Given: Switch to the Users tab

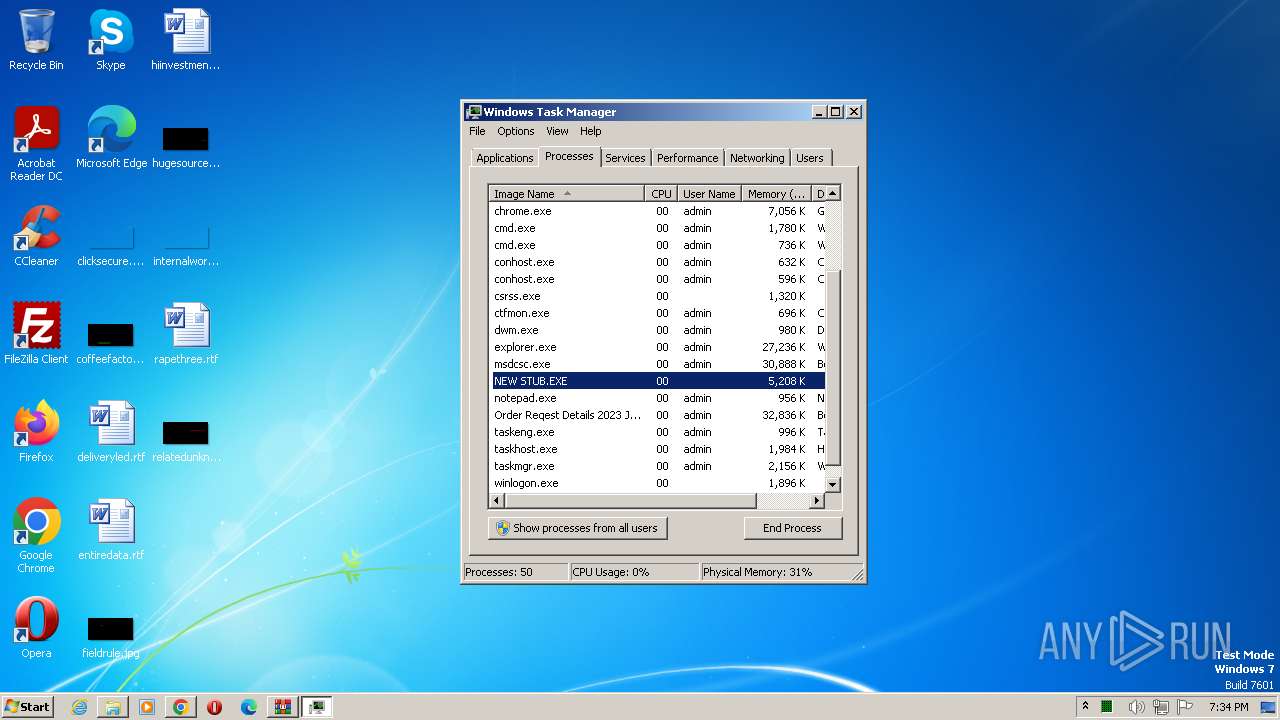Looking at the screenshot, I should tap(810, 158).
